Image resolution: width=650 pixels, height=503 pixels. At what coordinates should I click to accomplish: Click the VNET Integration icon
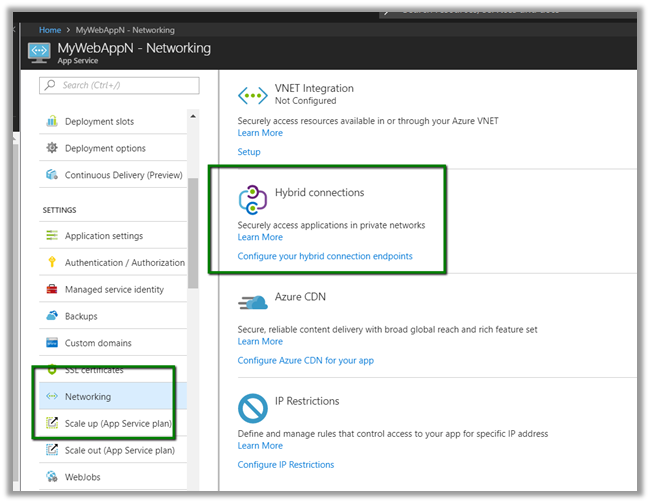[x=252, y=95]
